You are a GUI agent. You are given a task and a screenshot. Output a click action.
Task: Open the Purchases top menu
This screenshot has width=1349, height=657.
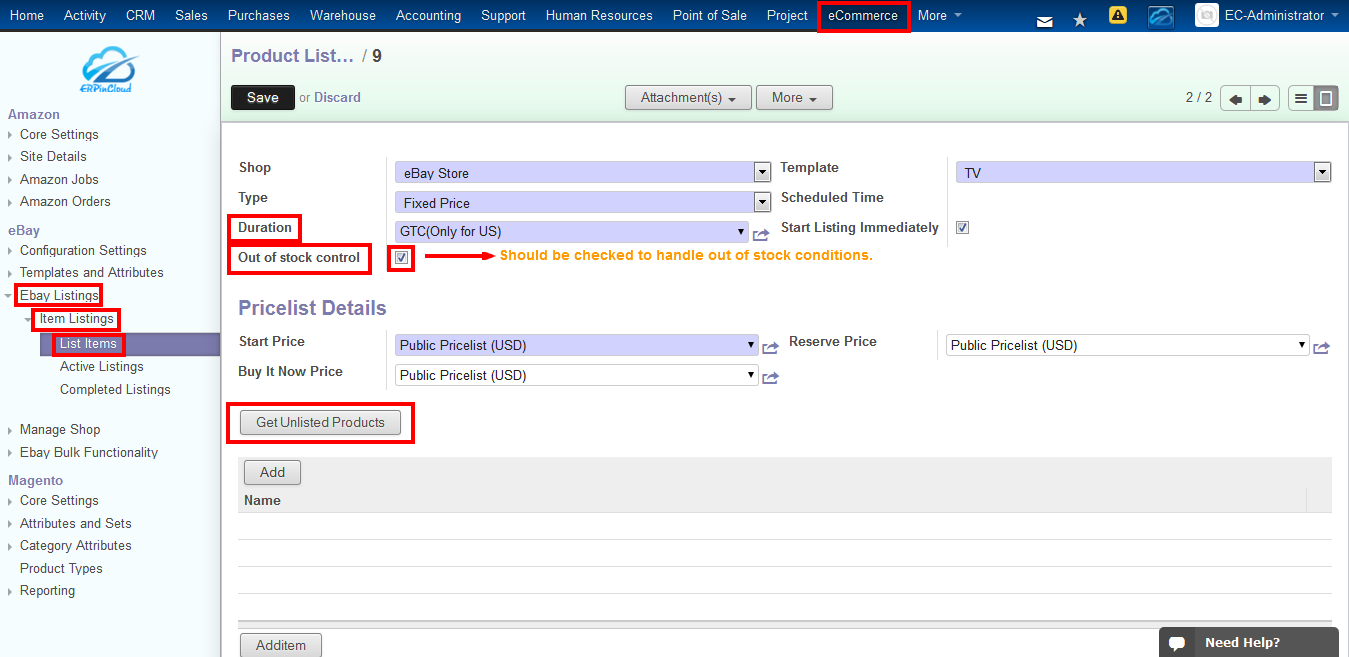[x=259, y=15]
